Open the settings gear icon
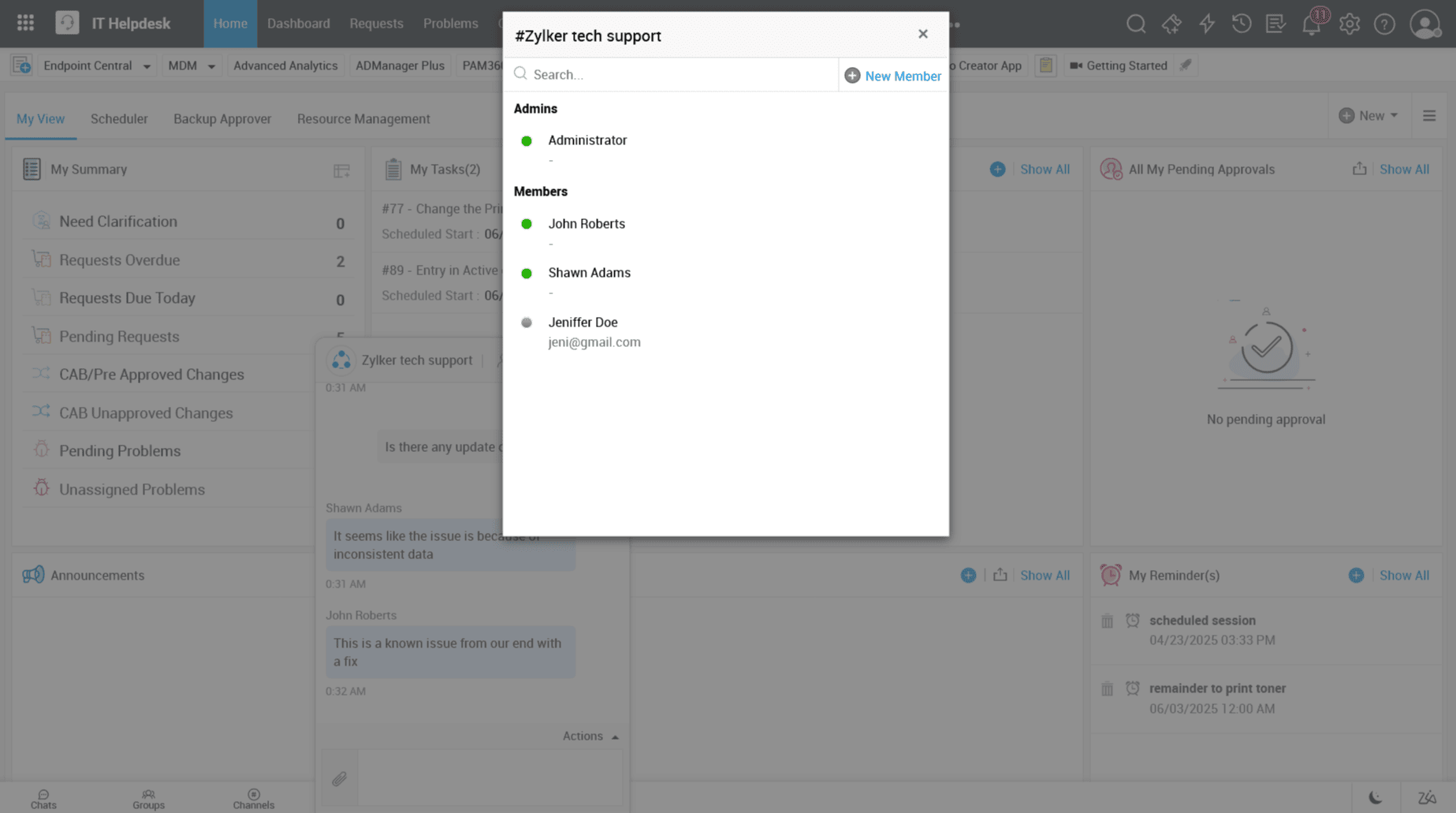The height and width of the screenshot is (813, 1456). [1349, 24]
